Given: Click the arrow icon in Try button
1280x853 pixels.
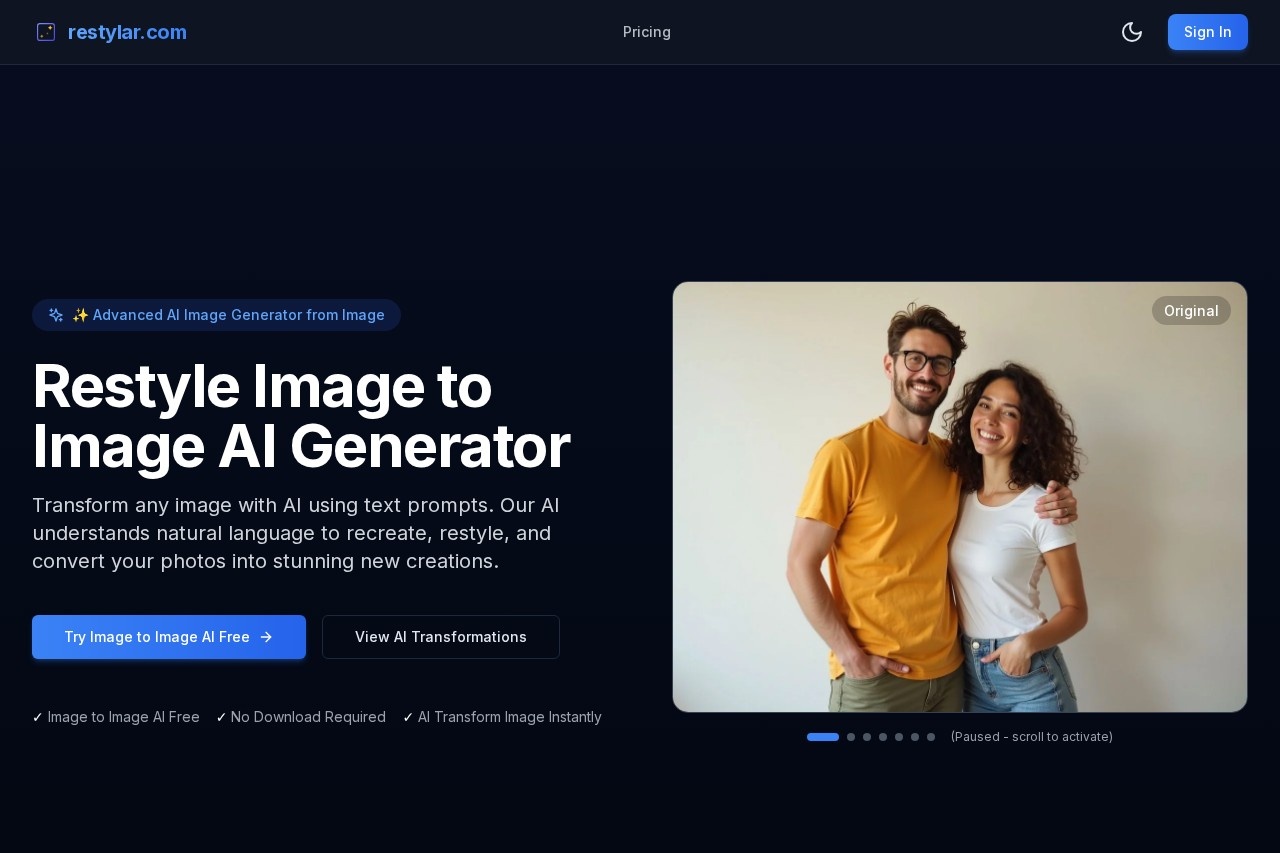Looking at the screenshot, I should (266, 637).
